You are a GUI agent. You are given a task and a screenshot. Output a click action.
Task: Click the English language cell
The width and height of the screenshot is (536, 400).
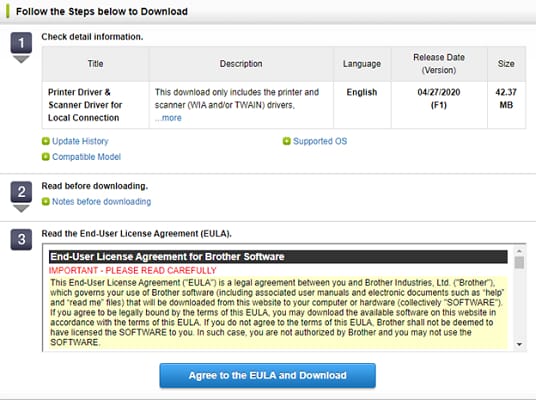click(x=362, y=105)
